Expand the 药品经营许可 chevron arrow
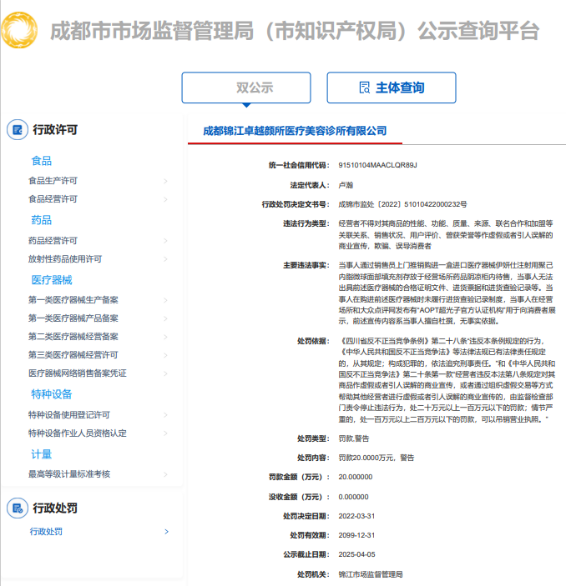The height and width of the screenshot is (586, 566). (x=166, y=241)
